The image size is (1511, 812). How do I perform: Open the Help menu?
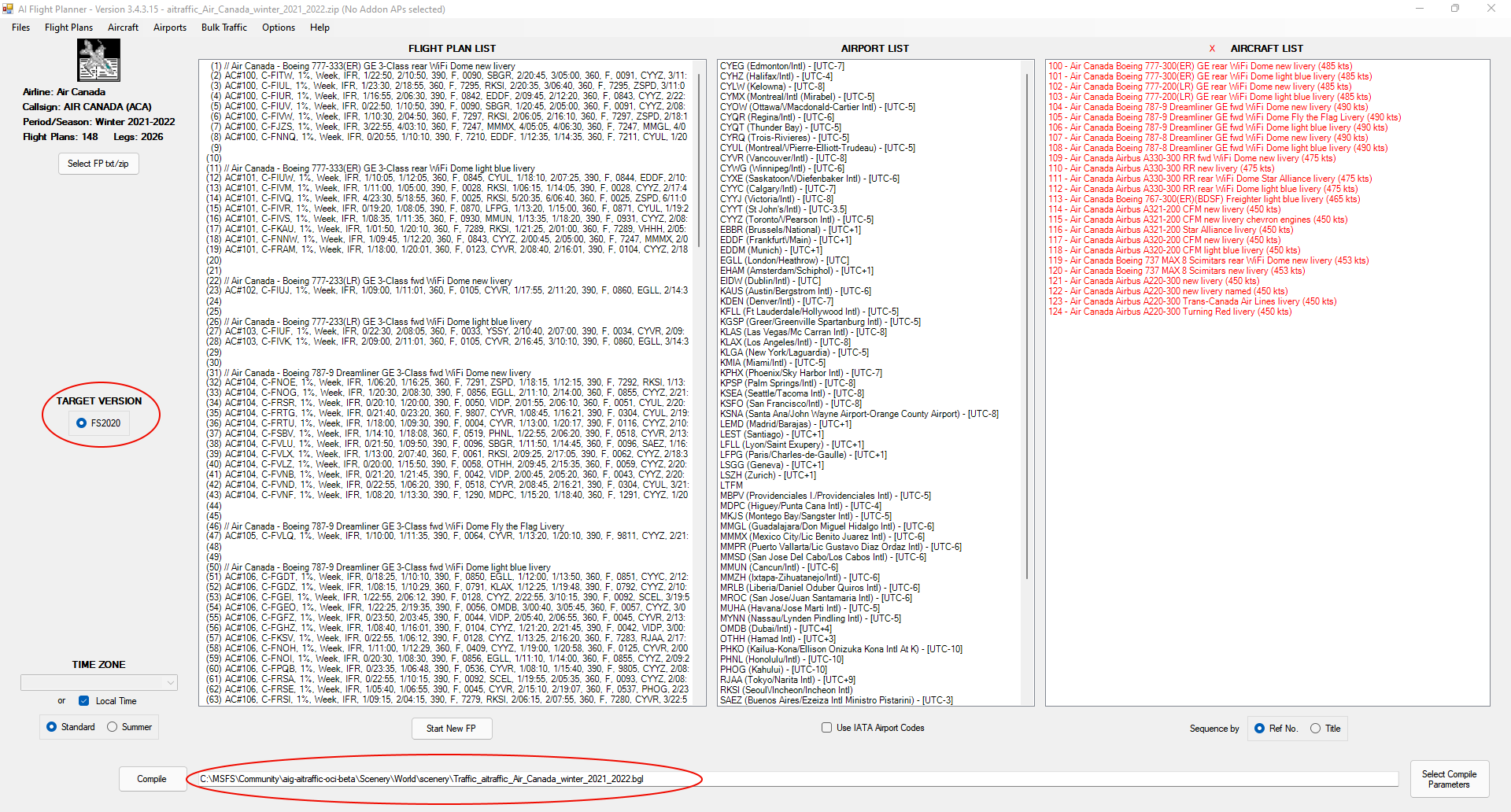point(320,28)
